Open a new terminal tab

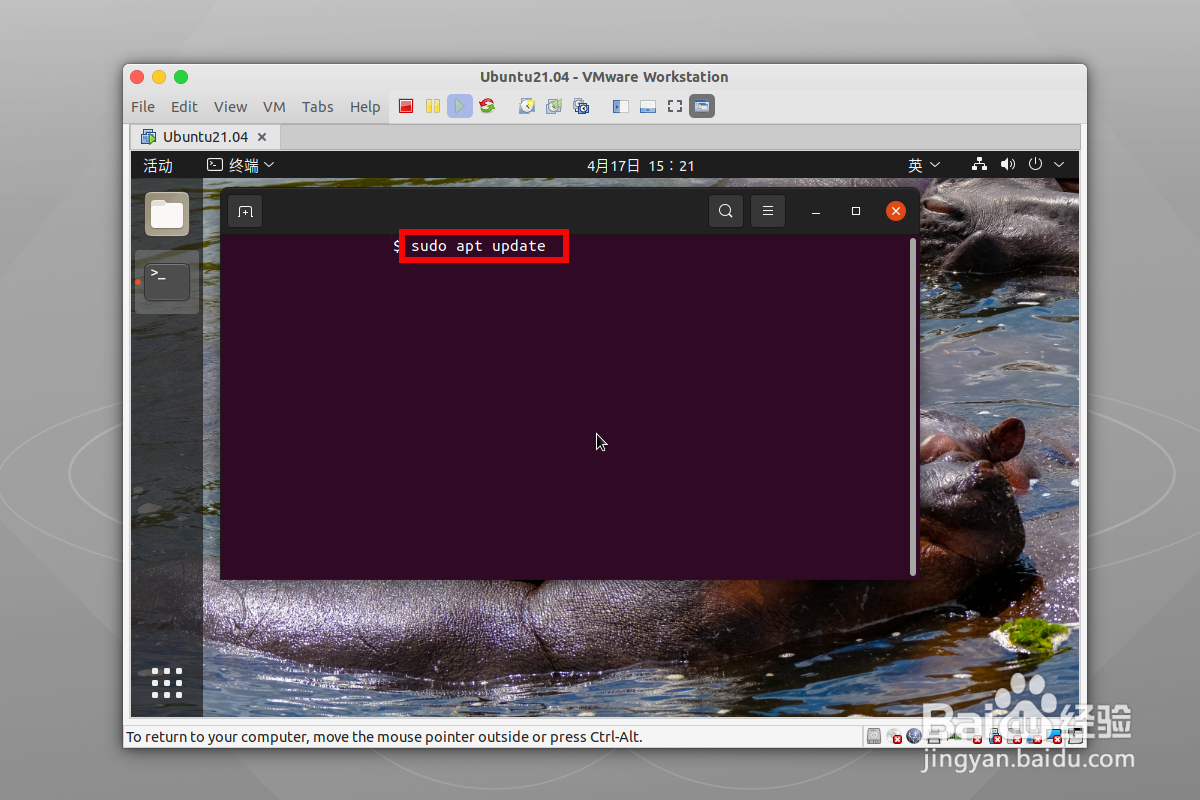click(x=245, y=211)
